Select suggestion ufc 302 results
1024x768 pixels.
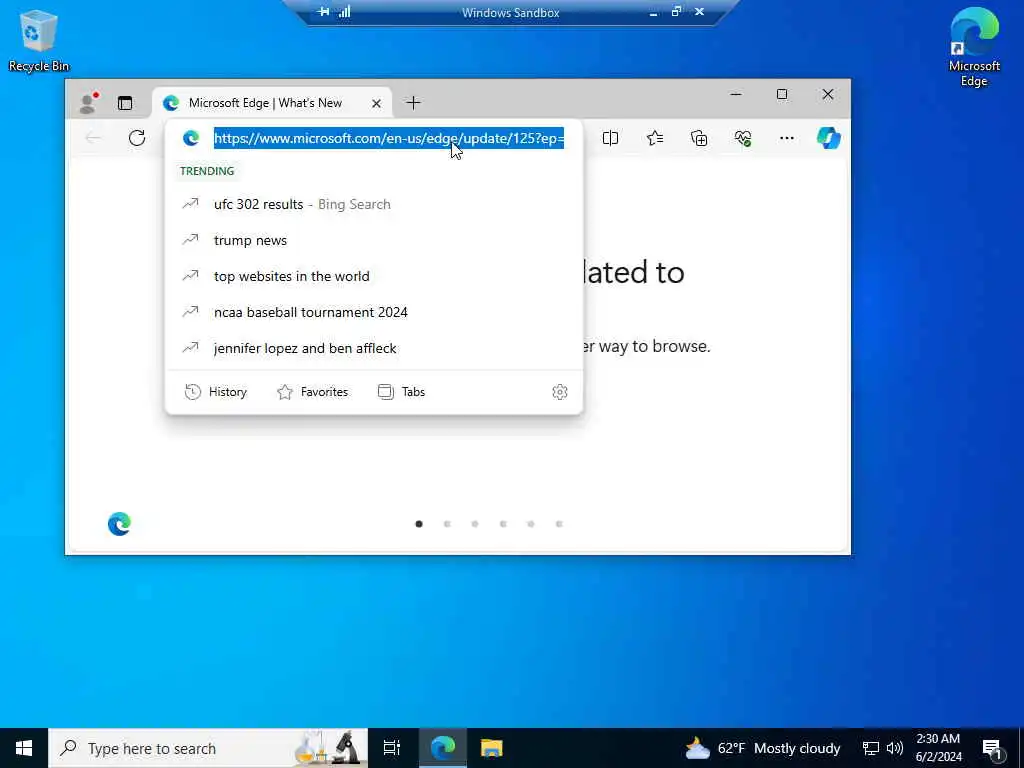[374, 204]
